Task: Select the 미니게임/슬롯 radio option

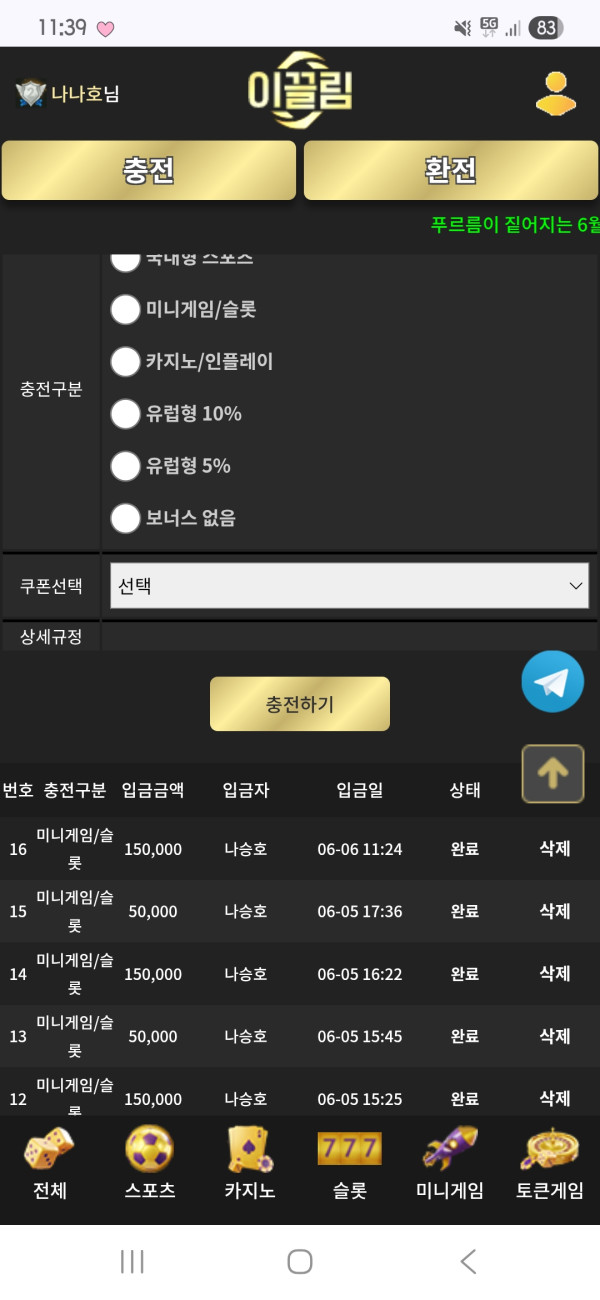Action: click(x=125, y=310)
